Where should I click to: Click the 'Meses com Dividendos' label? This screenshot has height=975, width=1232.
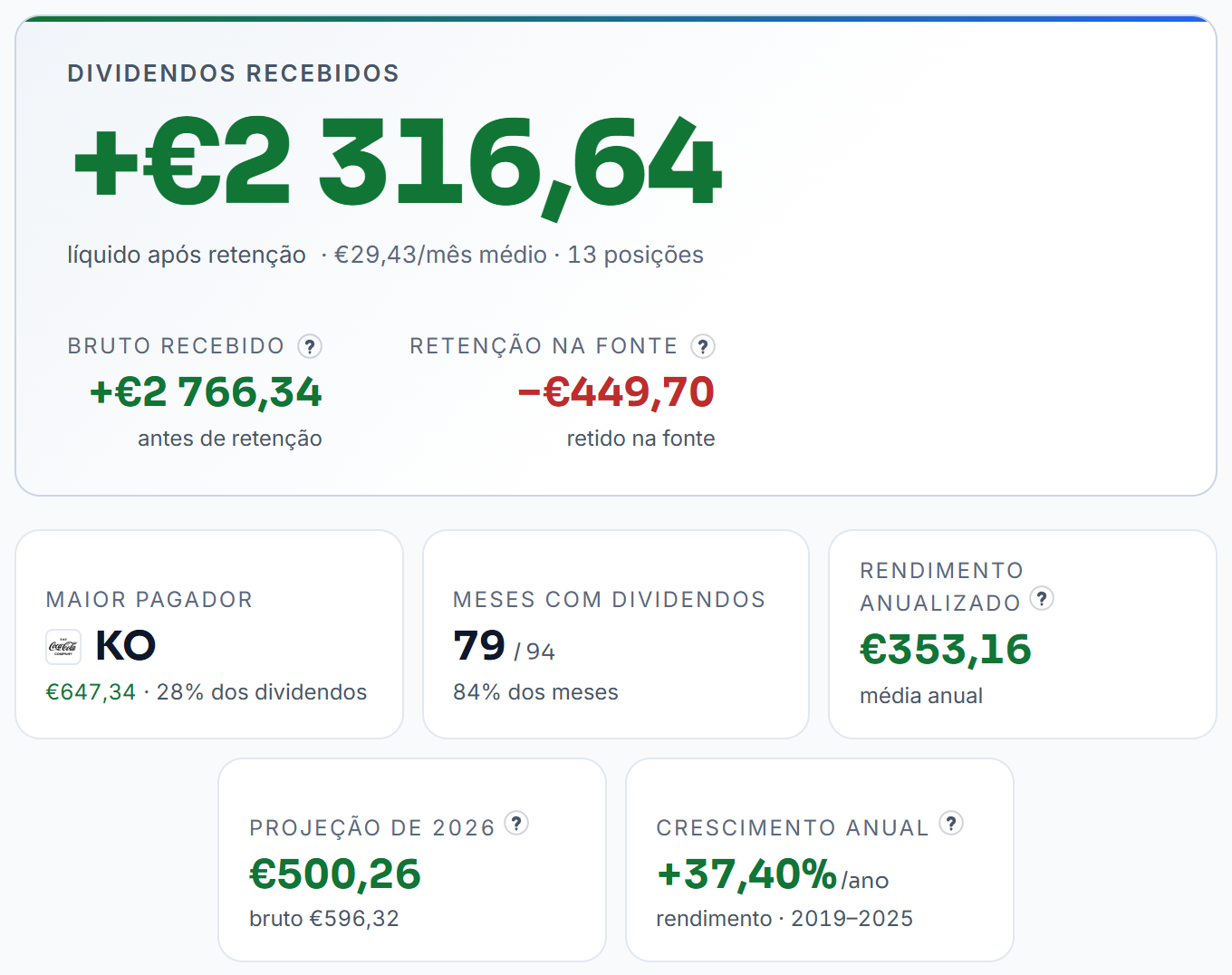(609, 600)
